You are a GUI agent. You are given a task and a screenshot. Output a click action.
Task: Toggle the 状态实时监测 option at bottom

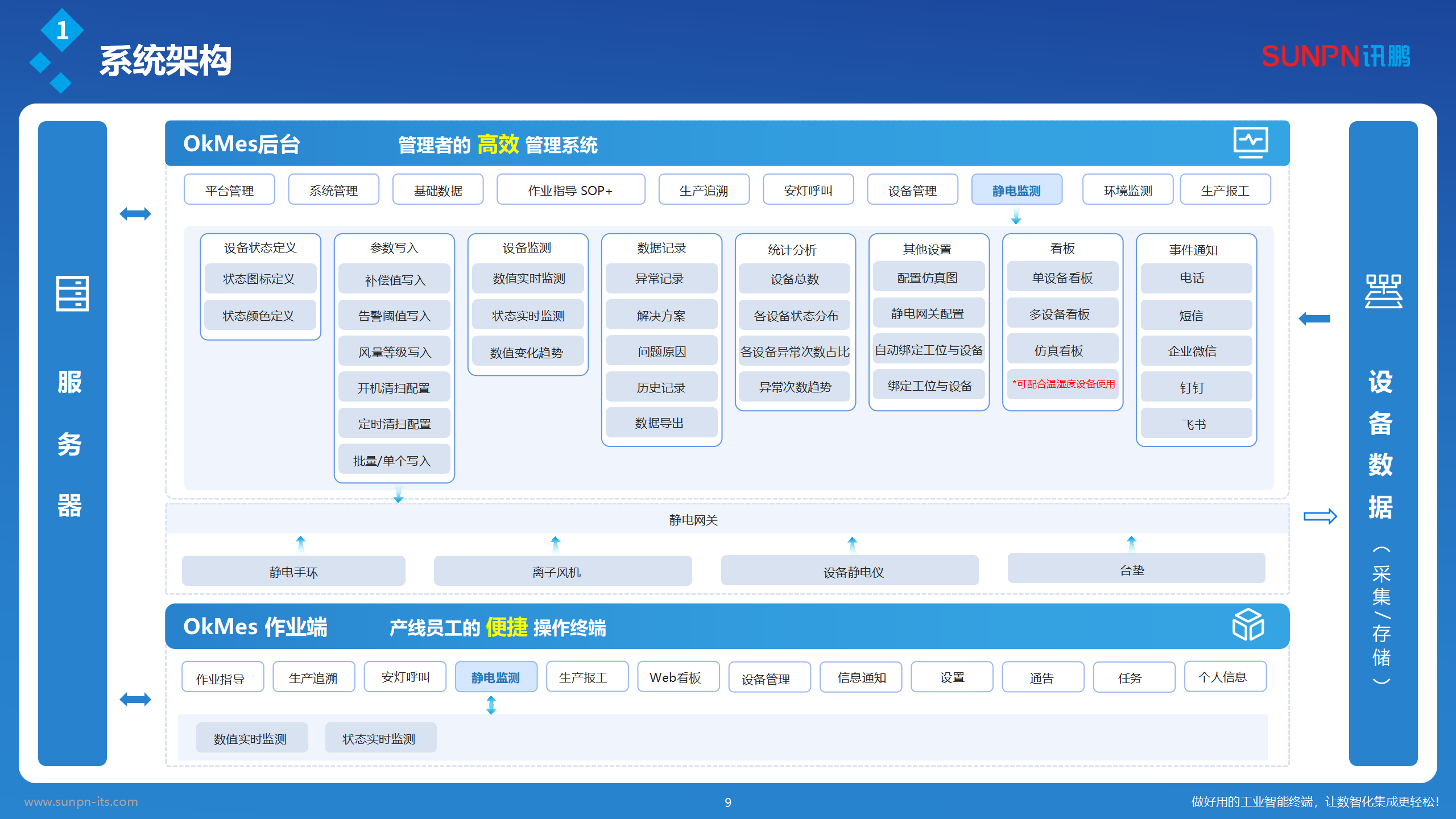click(380, 738)
